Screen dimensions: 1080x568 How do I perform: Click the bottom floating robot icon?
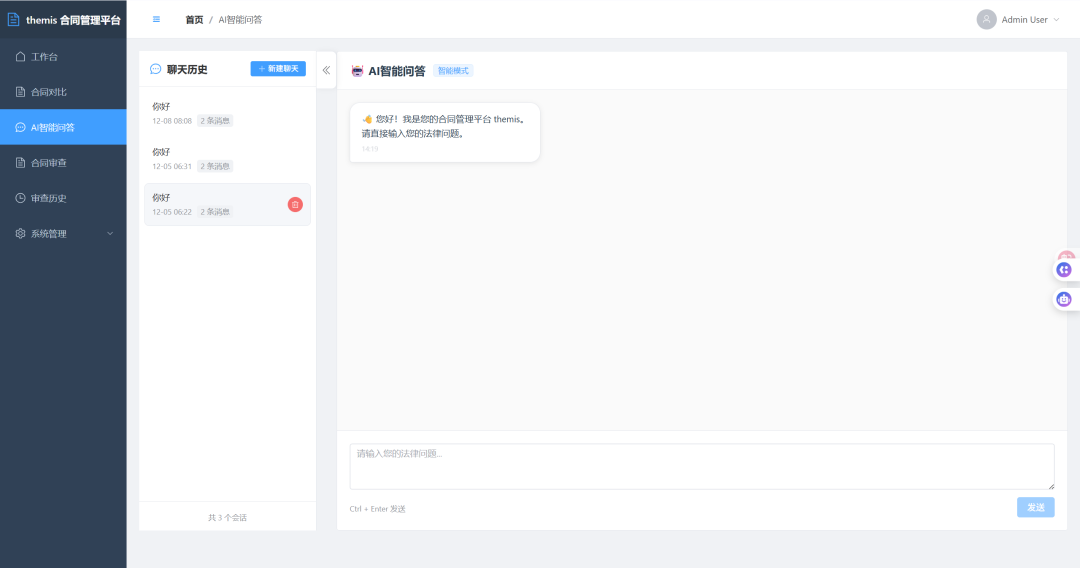pyautogui.click(x=1064, y=299)
